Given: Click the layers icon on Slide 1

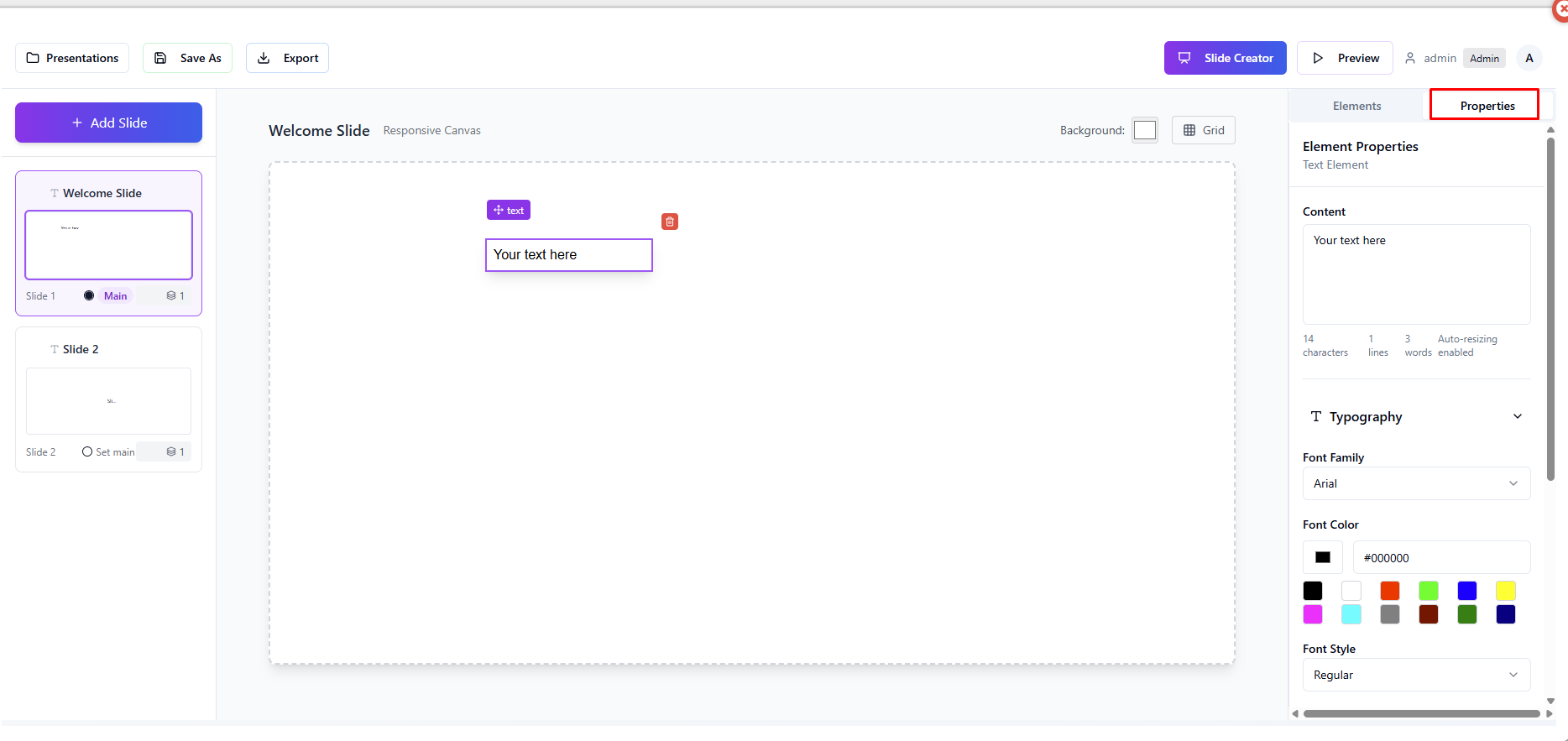Looking at the screenshot, I should (171, 295).
